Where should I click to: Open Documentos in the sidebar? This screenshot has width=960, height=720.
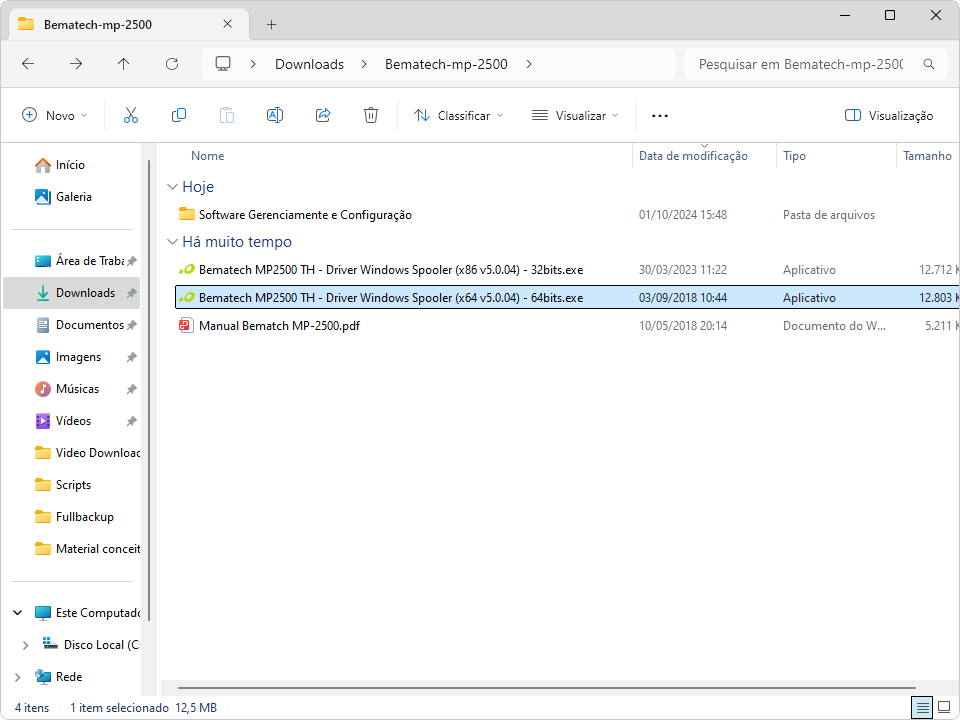click(79, 324)
